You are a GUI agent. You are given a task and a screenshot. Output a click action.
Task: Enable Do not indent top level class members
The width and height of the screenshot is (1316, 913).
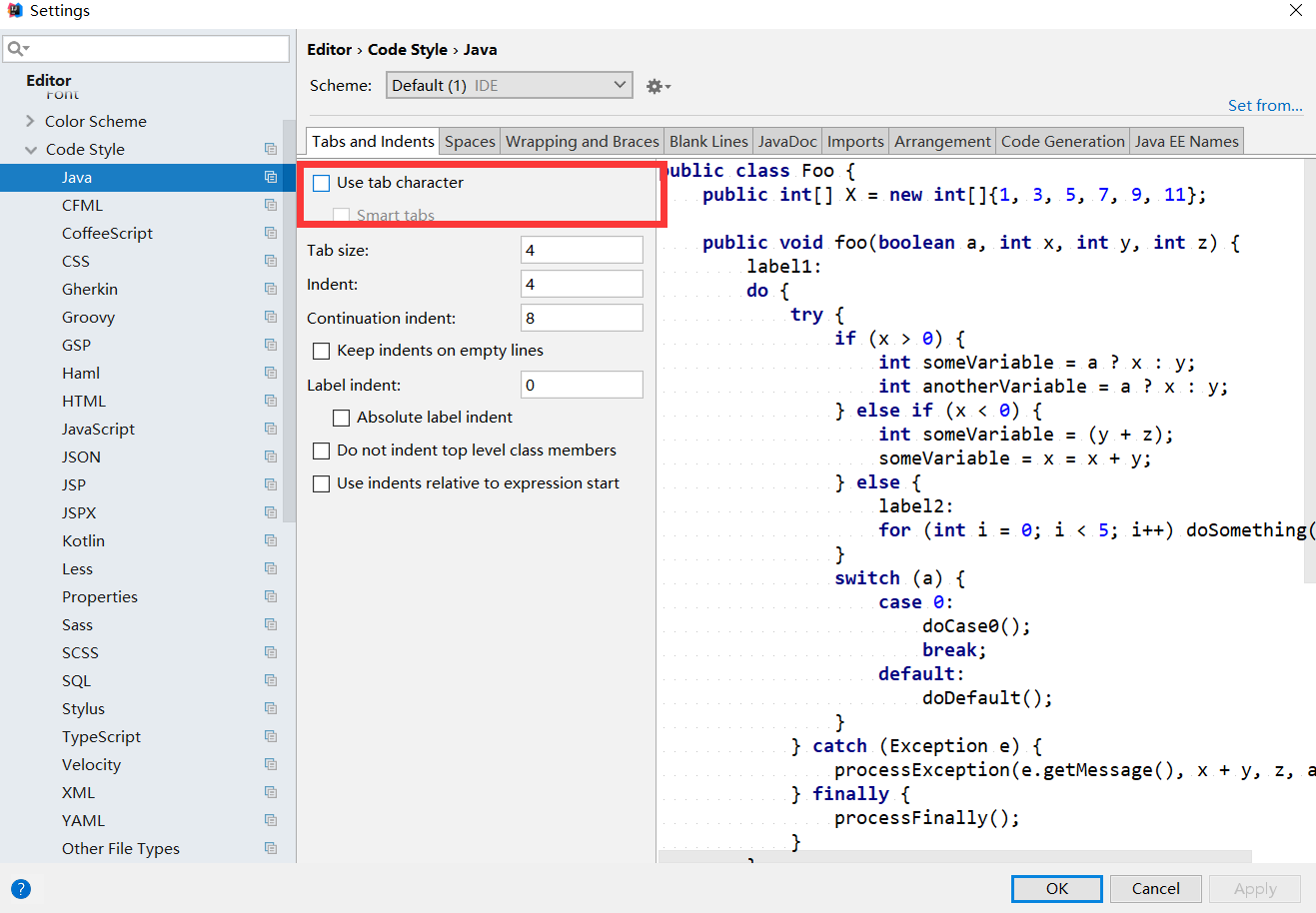click(x=321, y=451)
